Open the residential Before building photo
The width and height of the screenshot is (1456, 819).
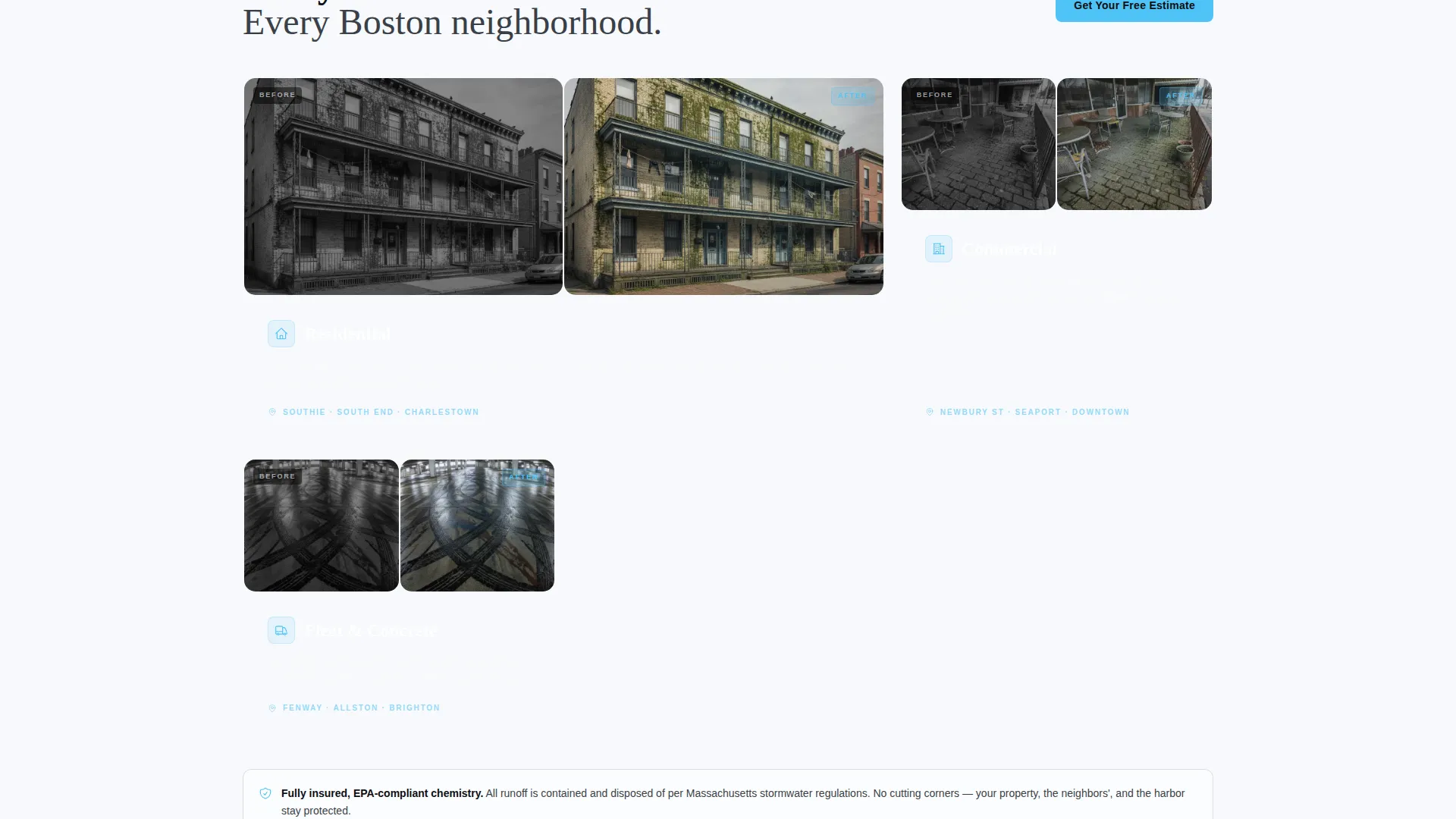coord(403,187)
